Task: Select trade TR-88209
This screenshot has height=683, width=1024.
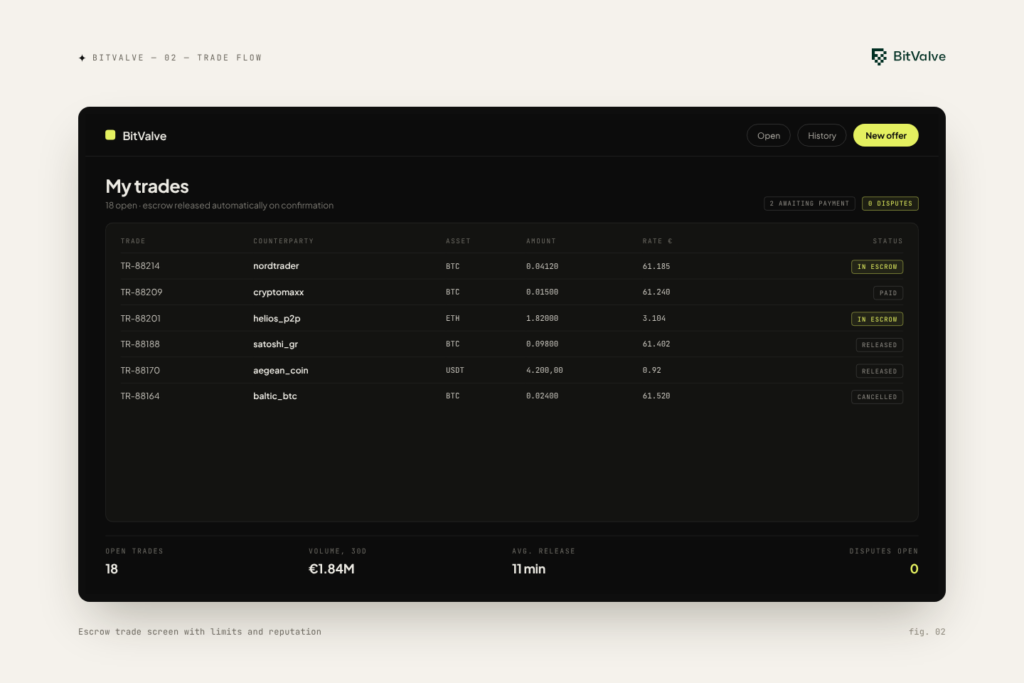Action: click(141, 292)
